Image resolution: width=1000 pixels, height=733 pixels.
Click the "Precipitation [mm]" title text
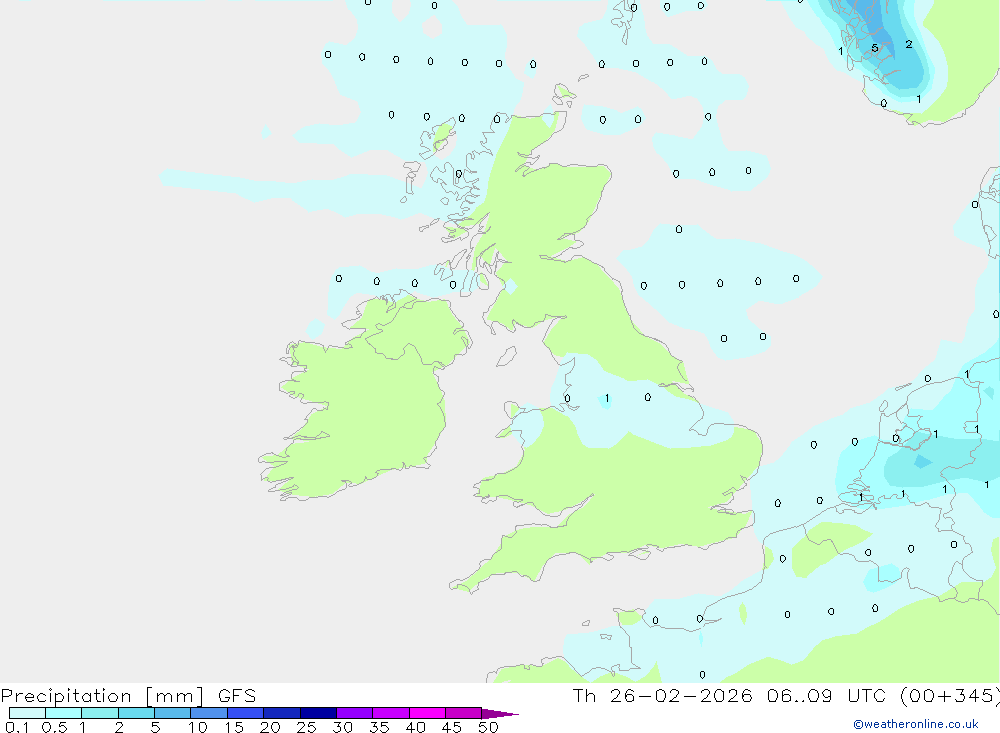click(x=102, y=696)
